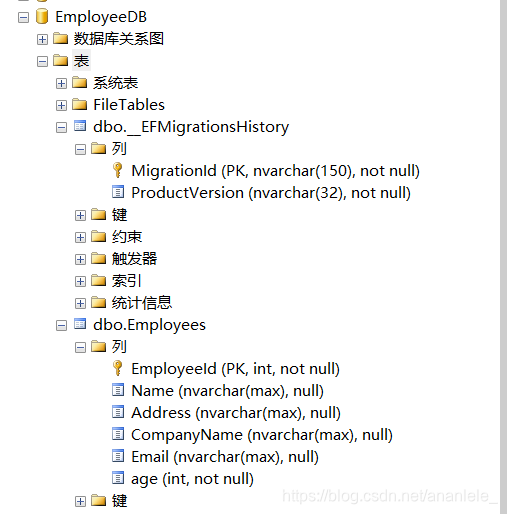Screen dimensions: 507x514
Task: Click the EmployeeDB database cylinder icon
Action: point(42,17)
